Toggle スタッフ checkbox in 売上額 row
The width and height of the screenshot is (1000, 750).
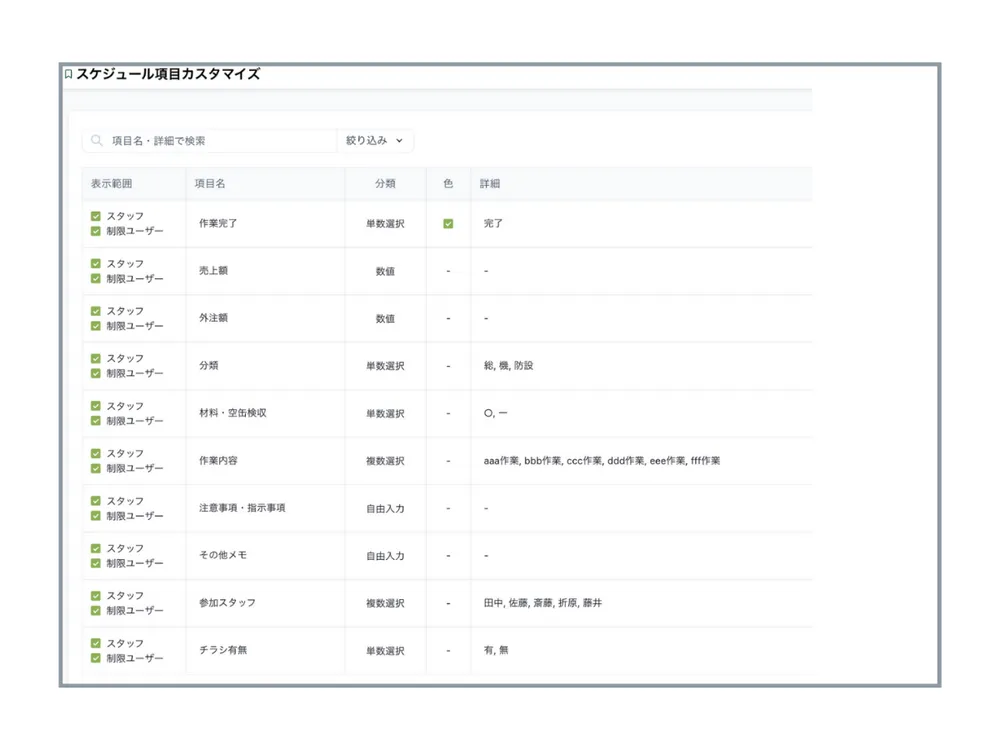pyautogui.click(x=96, y=263)
